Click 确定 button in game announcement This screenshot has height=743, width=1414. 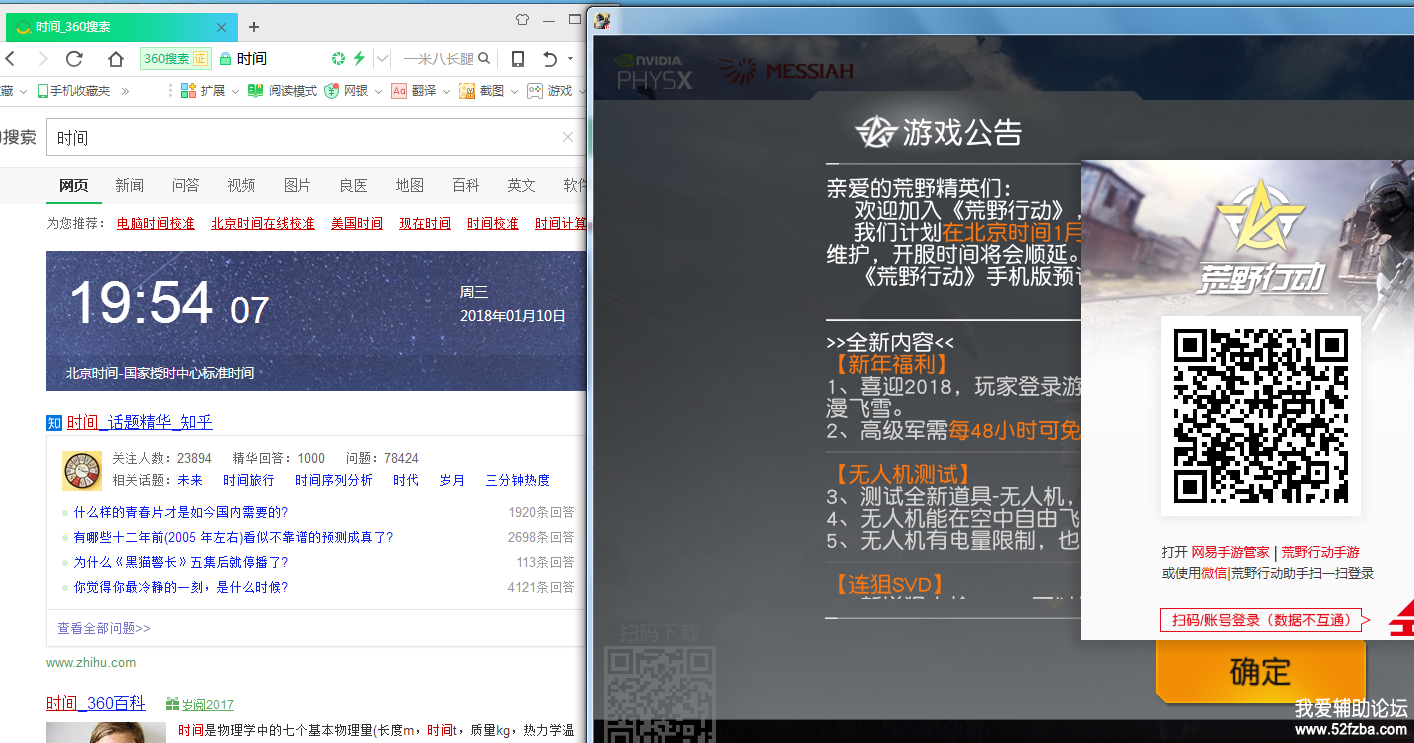[1260, 671]
